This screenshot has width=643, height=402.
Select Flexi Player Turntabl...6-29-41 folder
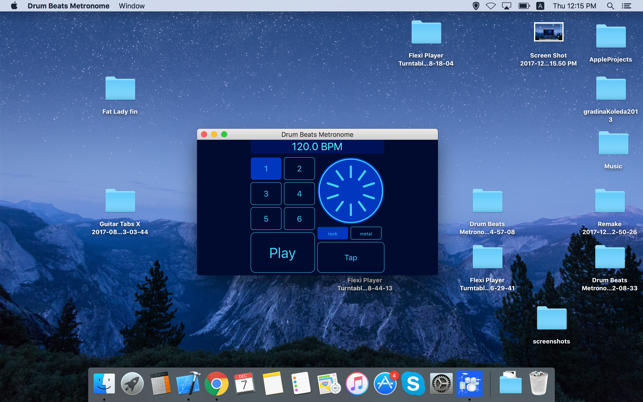[487, 257]
